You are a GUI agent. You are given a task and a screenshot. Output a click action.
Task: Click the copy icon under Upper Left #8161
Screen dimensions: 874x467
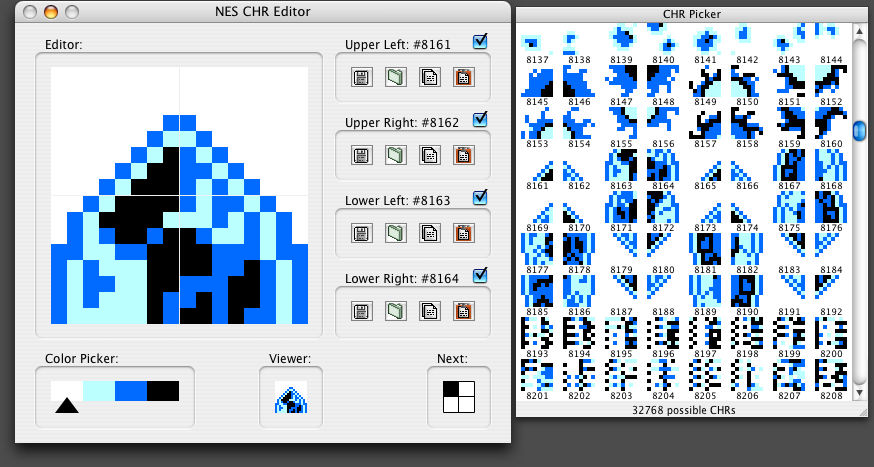coord(429,77)
